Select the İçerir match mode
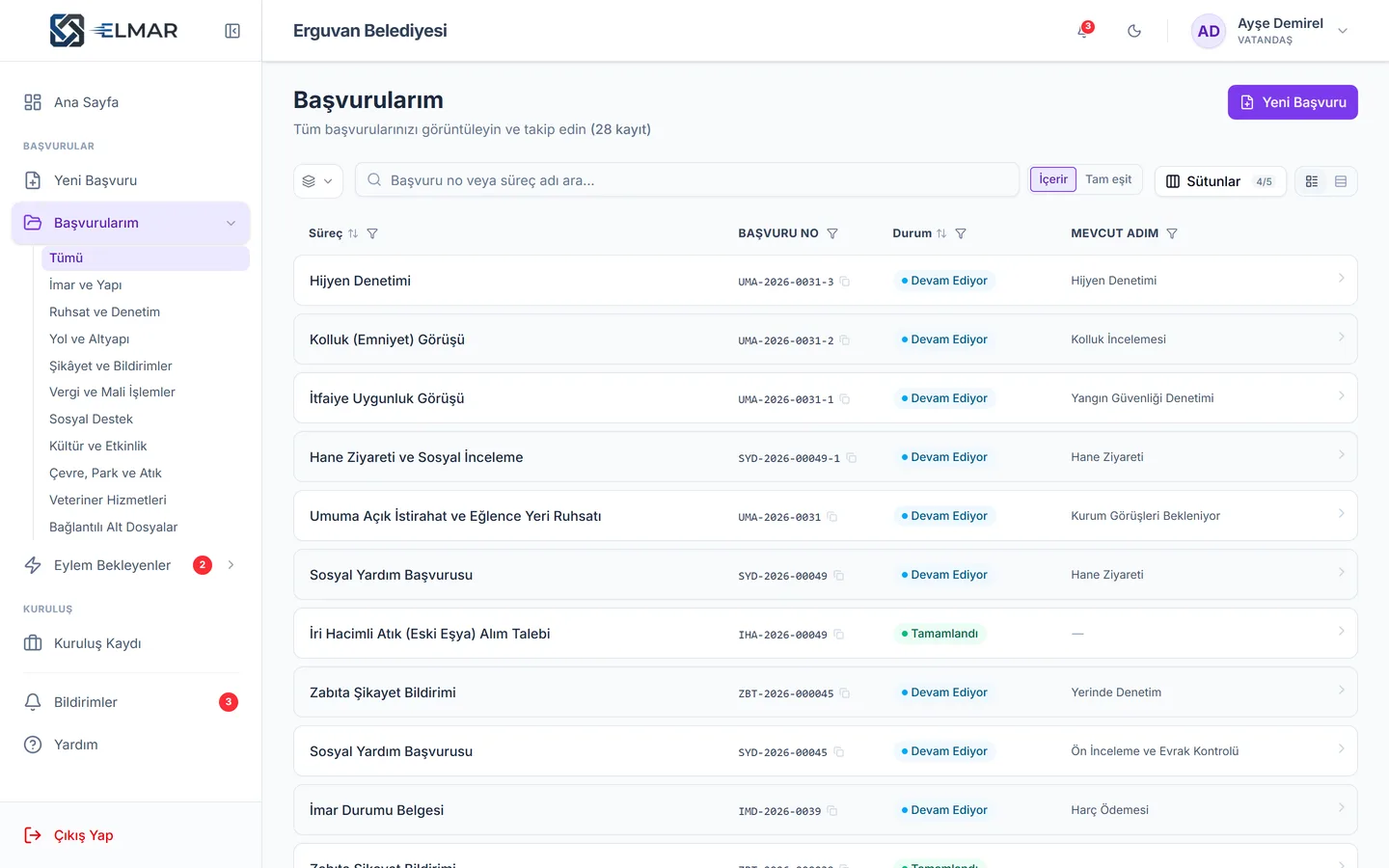The width and height of the screenshot is (1389, 868). point(1053,179)
